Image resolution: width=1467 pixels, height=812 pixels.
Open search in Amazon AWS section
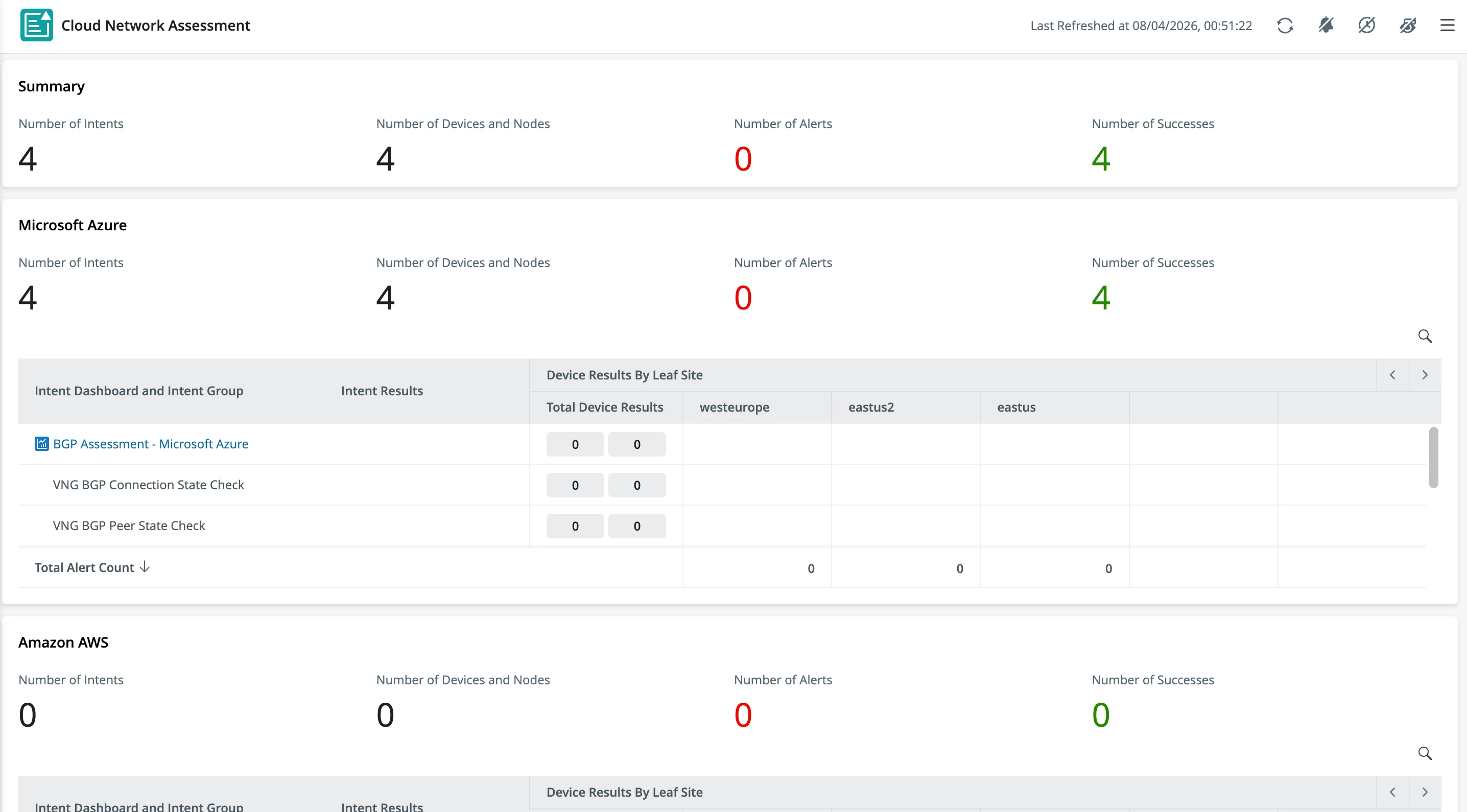tap(1425, 753)
